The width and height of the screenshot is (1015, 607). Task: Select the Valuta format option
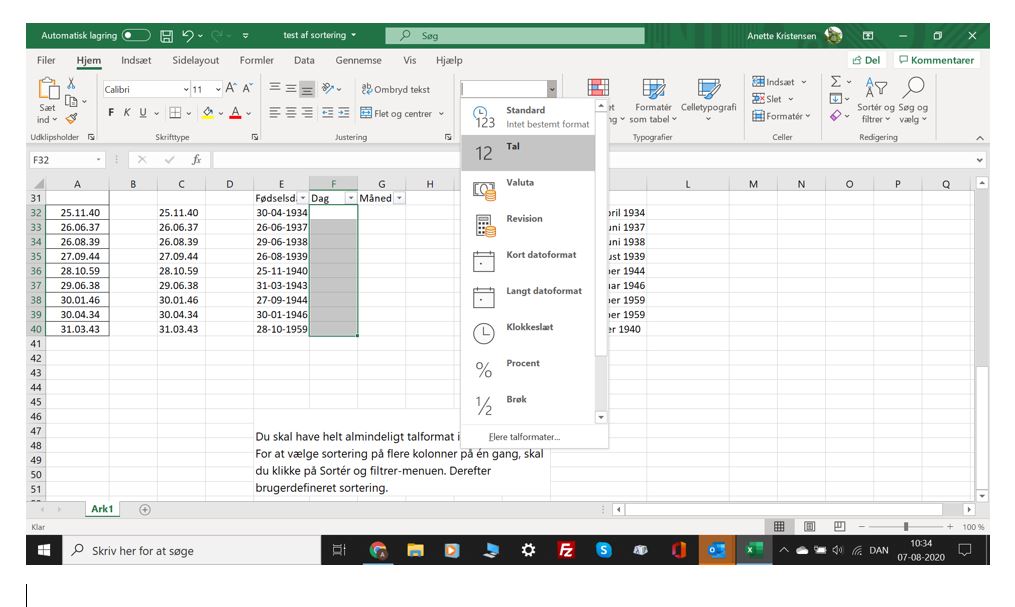point(528,189)
